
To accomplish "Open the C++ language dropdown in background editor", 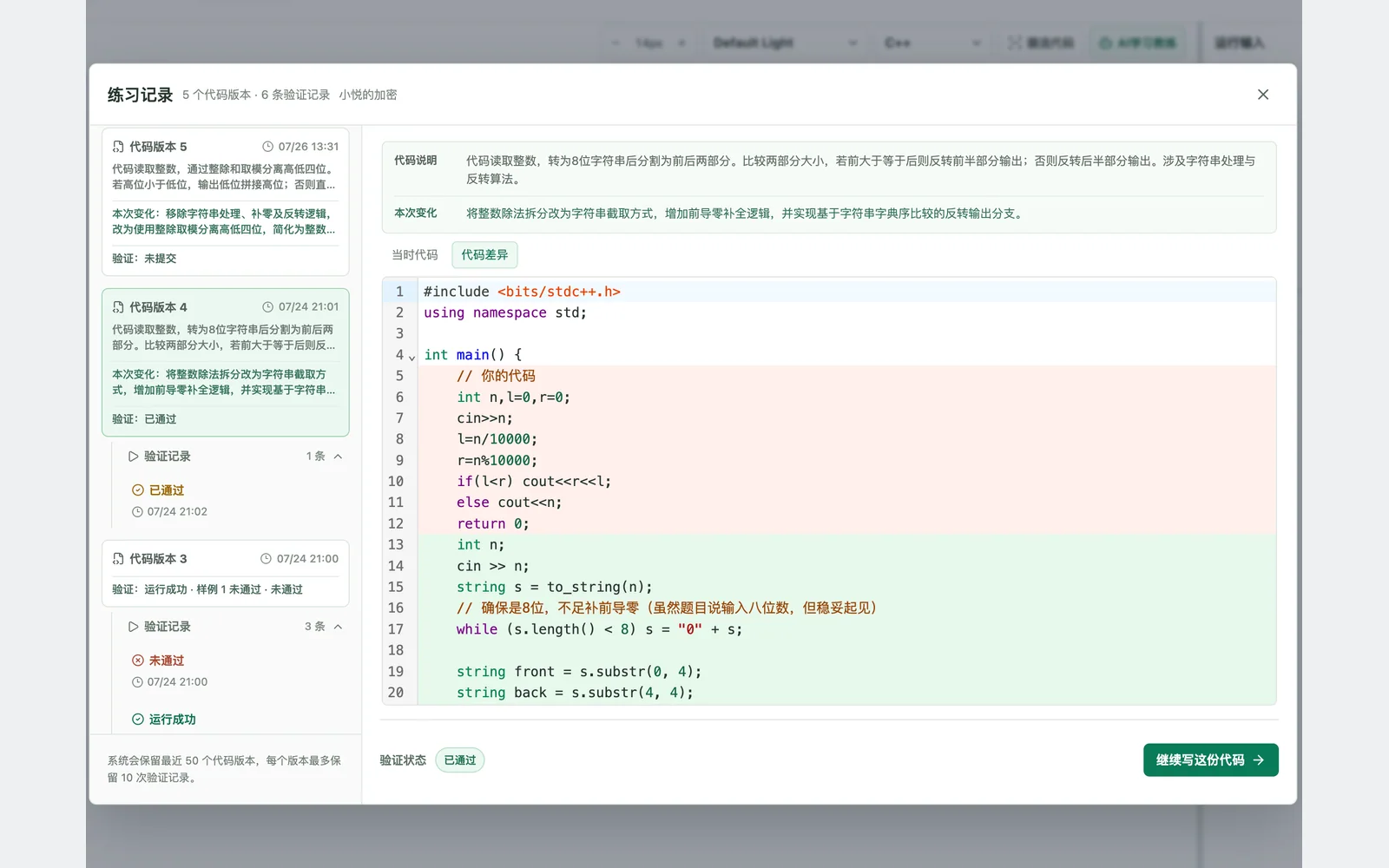I will coord(932,43).
